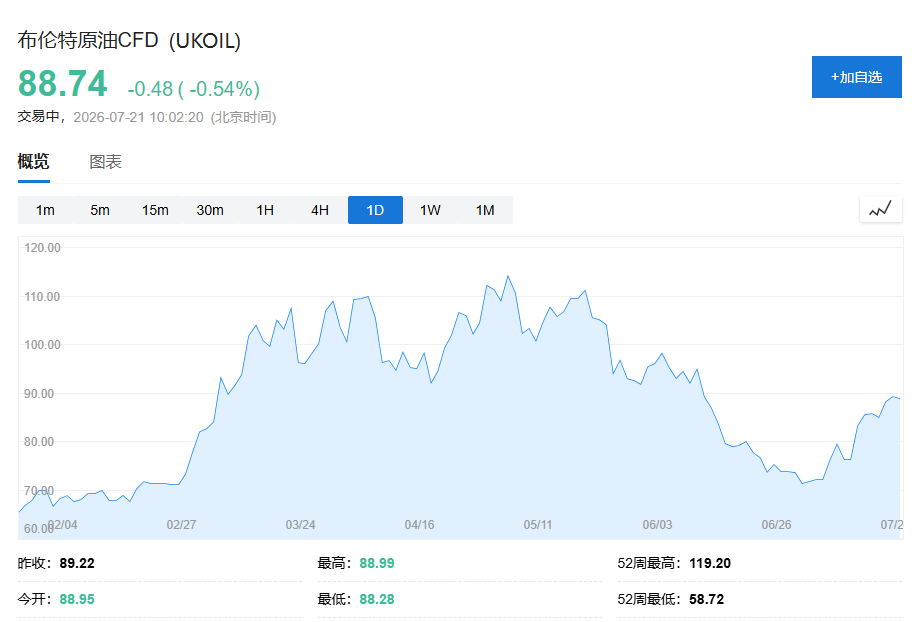Select the 1m interval
Screen dimensions: 920x622
45,210
